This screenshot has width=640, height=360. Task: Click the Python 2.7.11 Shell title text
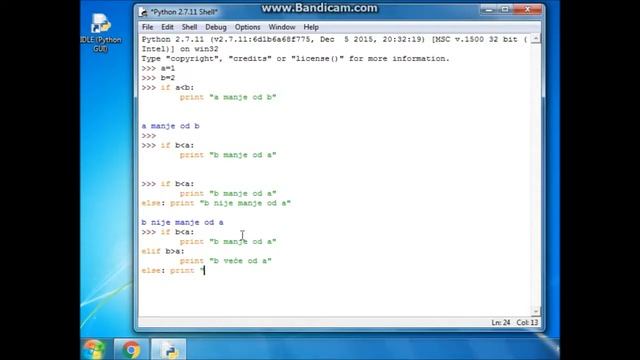(184, 12)
